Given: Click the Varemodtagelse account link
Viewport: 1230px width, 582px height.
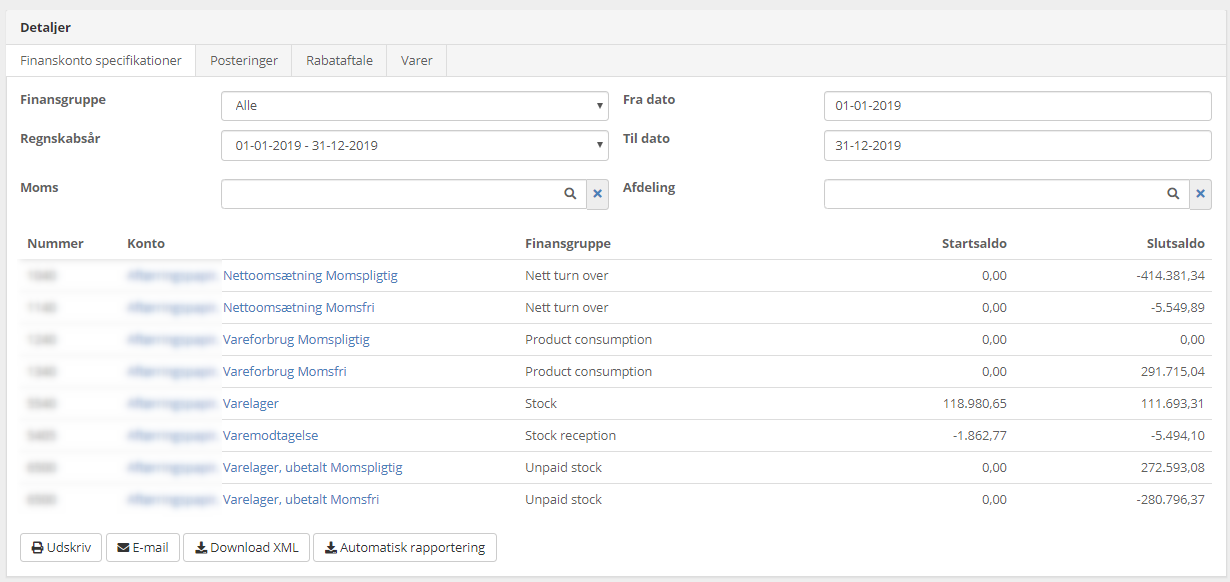Looking at the screenshot, I should point(270,436).
